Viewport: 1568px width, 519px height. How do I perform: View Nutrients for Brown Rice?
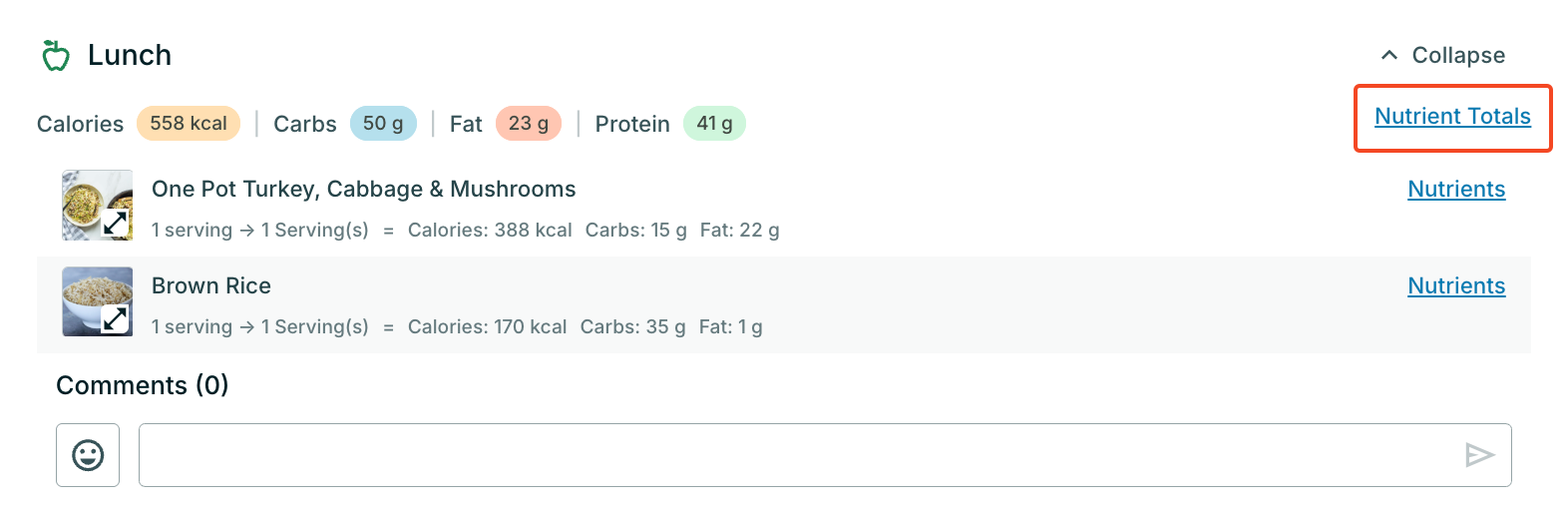click(x=1456, y=286)
